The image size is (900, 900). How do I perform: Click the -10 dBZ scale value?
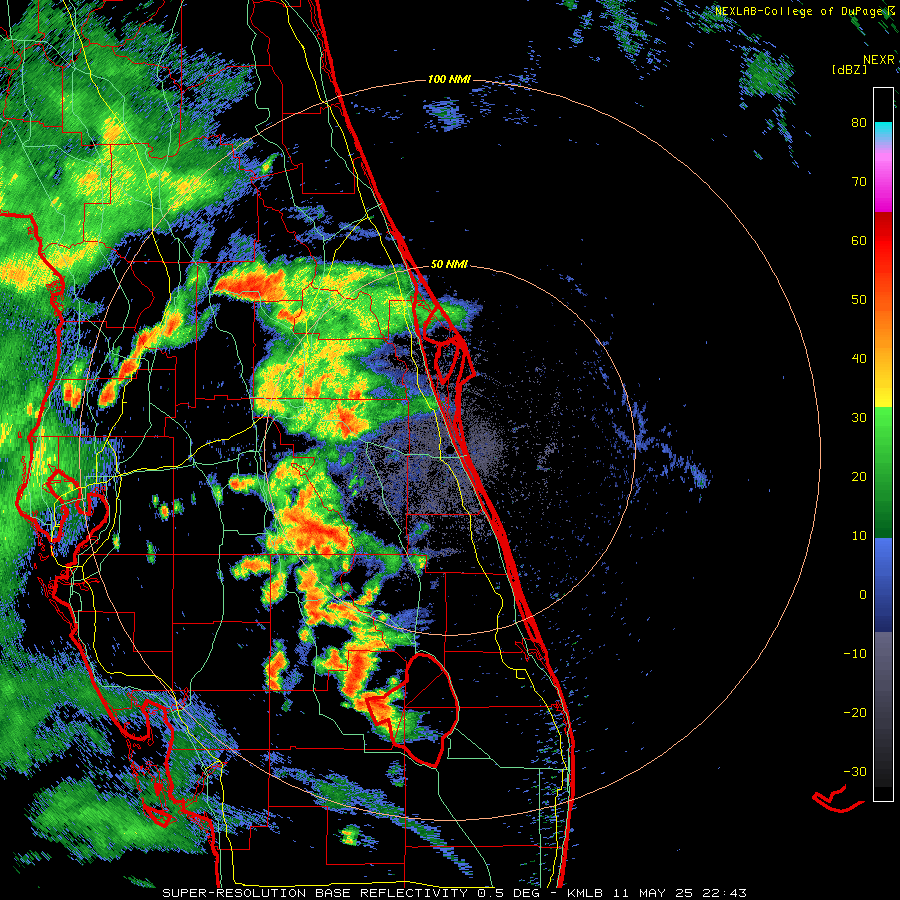pos(855,654)
